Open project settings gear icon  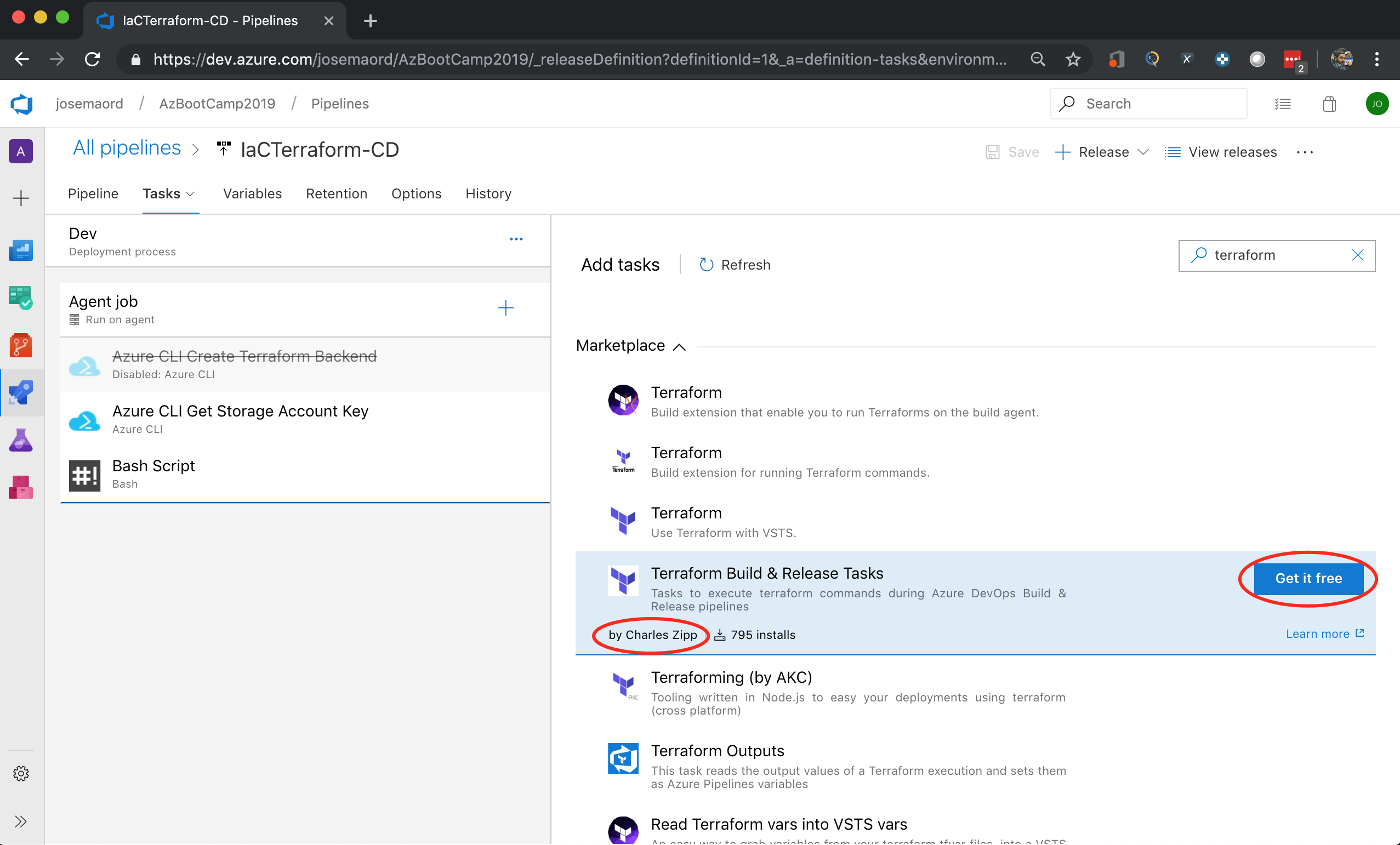21,773
